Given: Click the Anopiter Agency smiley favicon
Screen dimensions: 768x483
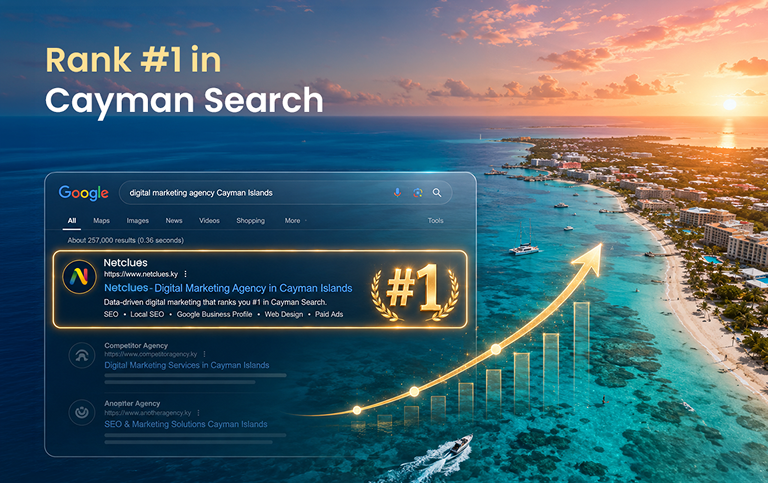Looking at the screenshot, I should coord(82,412).
